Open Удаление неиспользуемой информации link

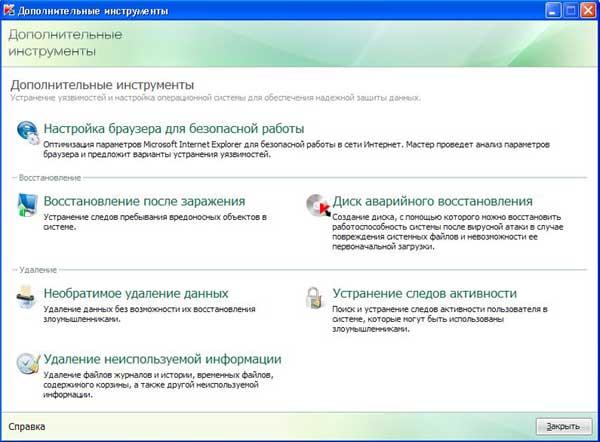[162, 359]
